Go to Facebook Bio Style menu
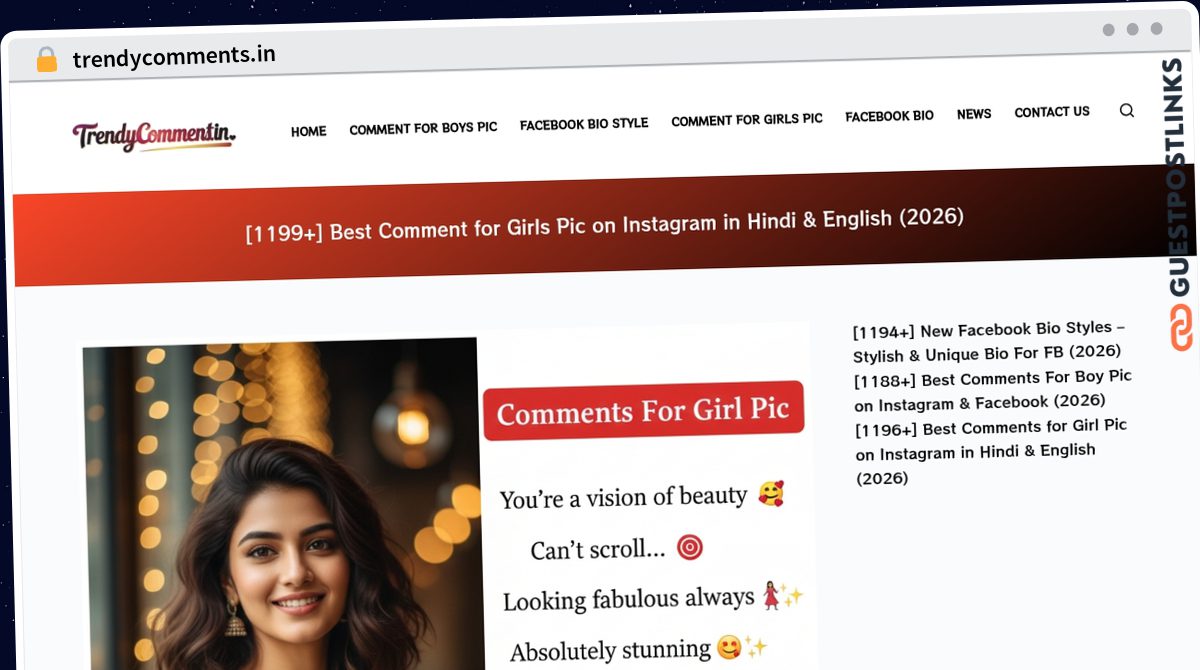Viewport: 1200px width, 670px height. 584,124
